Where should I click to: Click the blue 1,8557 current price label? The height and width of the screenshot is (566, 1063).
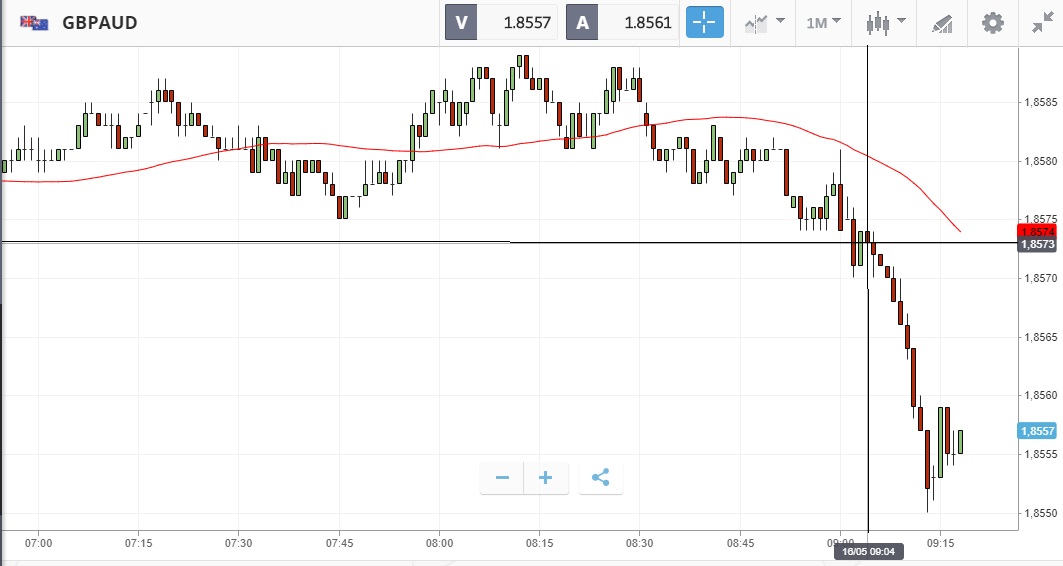point(1037,431)
